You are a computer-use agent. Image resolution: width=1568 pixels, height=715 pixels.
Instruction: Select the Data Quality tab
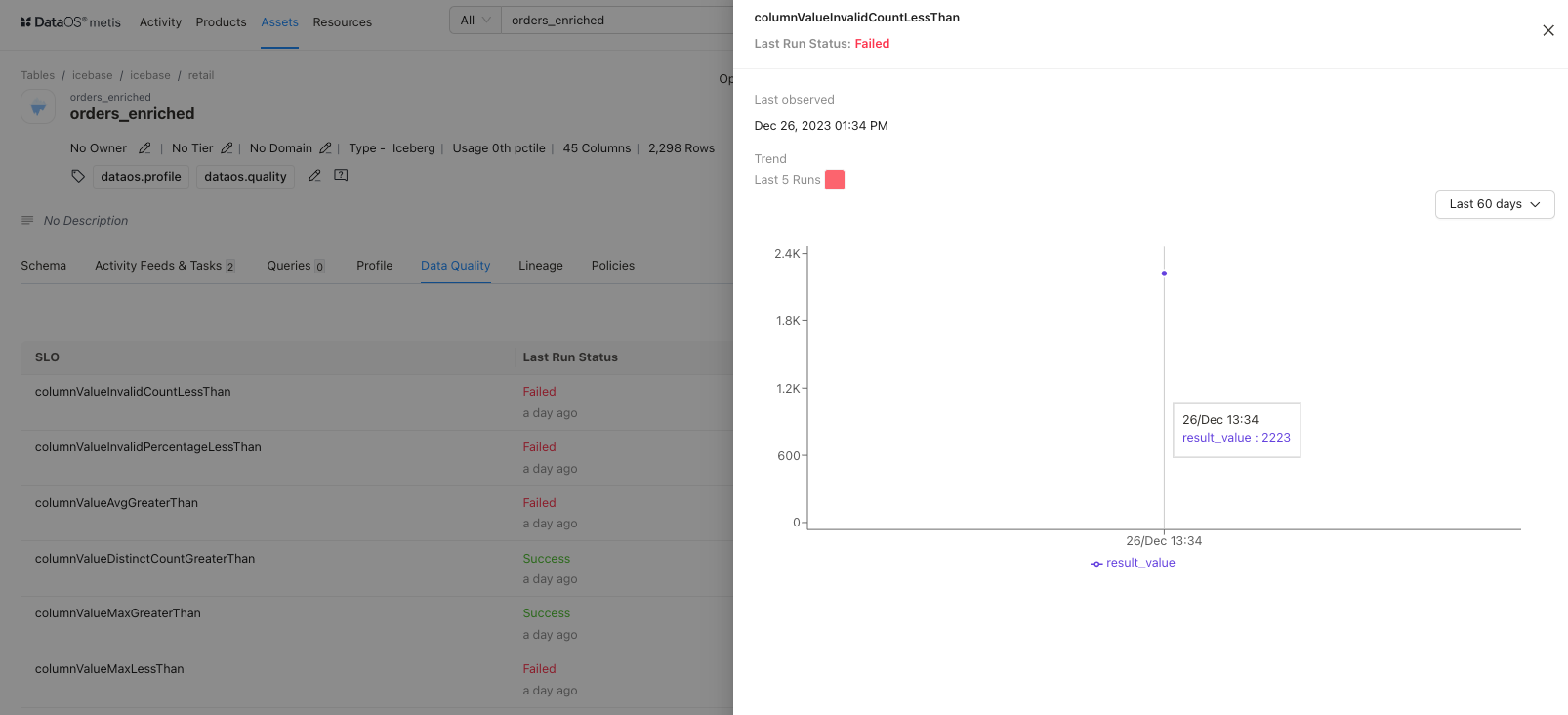click(x=455, y=266)
